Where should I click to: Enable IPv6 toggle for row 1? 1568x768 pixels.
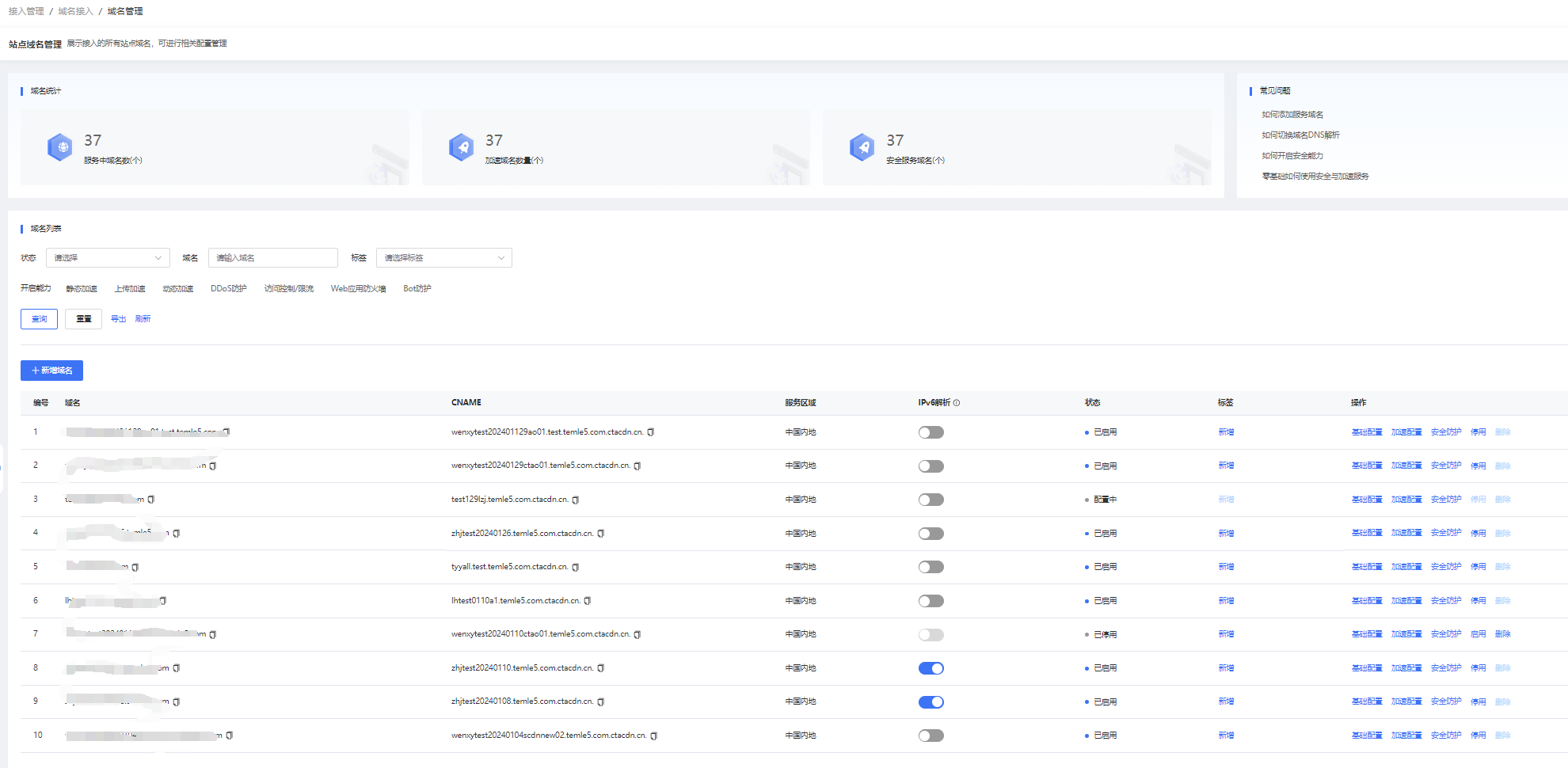pos(931,432)
